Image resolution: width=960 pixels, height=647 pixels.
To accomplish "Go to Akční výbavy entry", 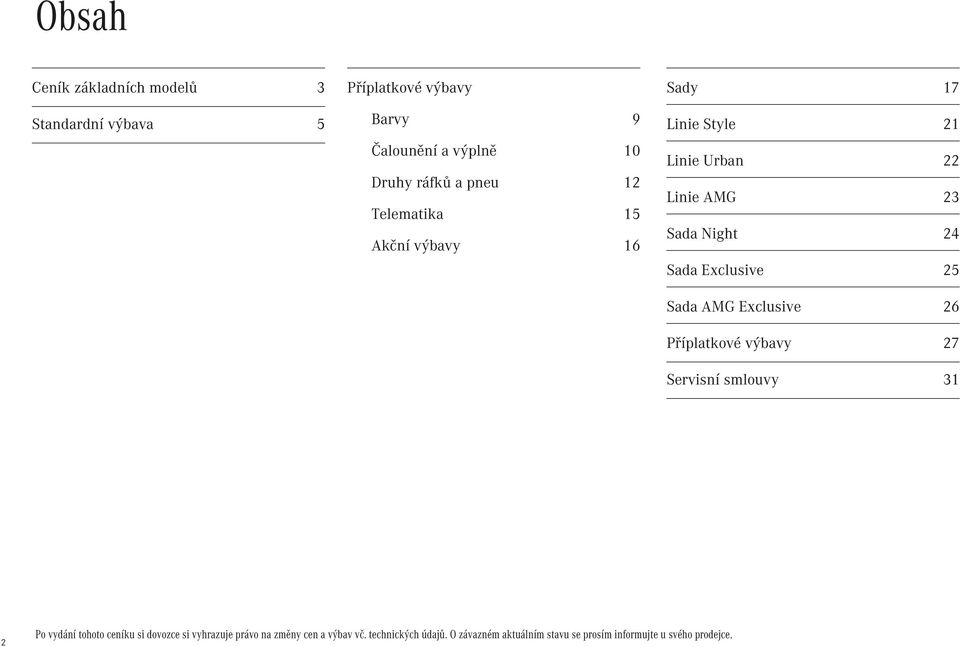I will (x=505, y=245).
